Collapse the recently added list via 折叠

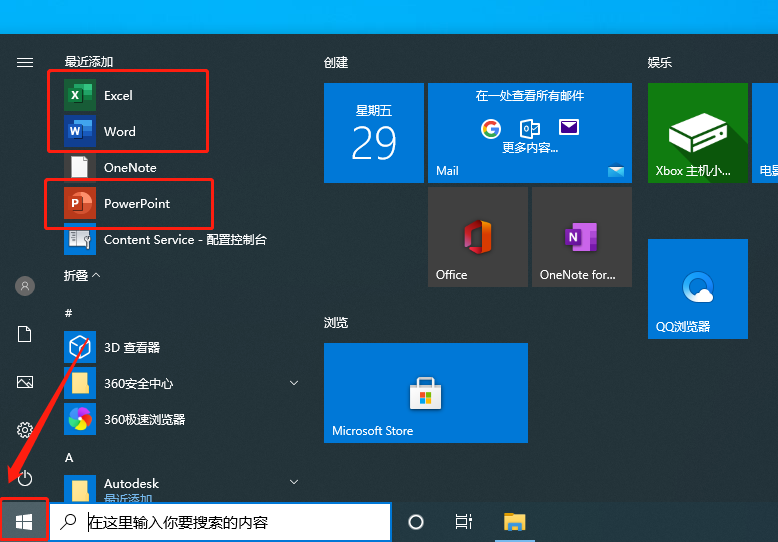[x=82, y=275]
